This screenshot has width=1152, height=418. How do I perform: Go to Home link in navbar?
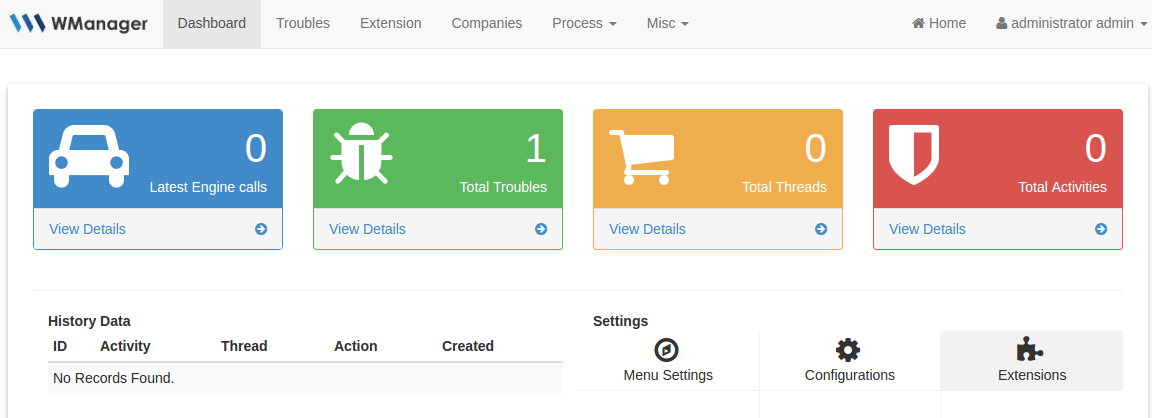938,23
